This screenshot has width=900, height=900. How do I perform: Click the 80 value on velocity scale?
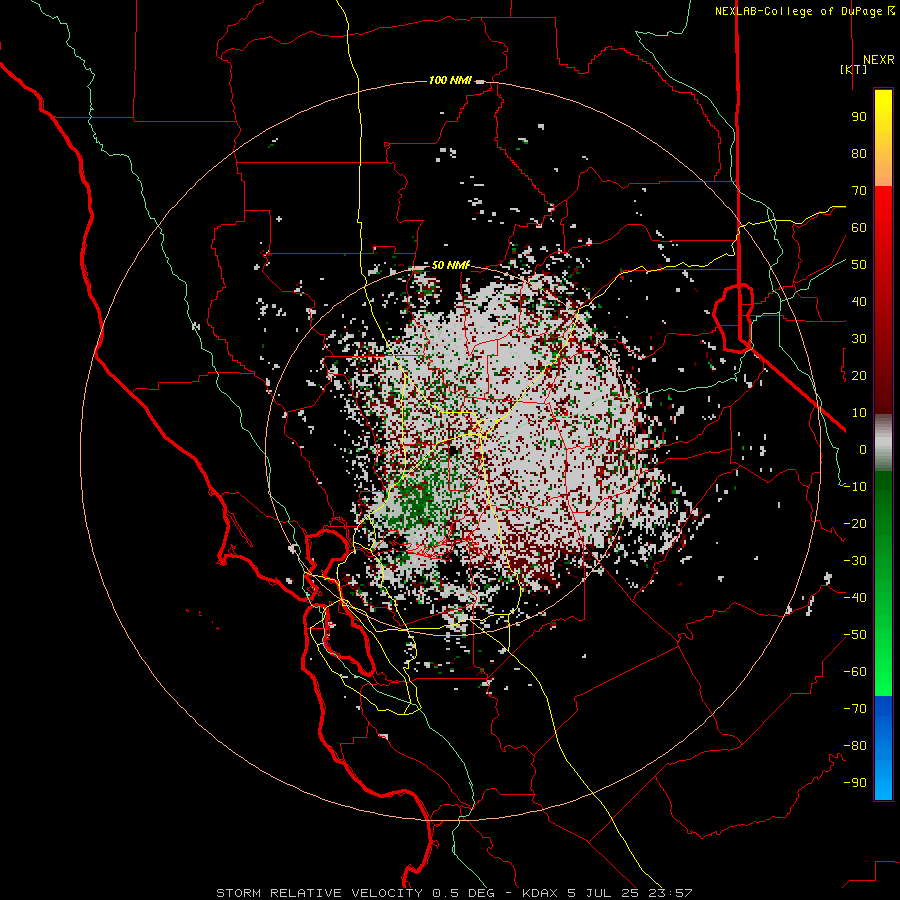pos(859,154)
